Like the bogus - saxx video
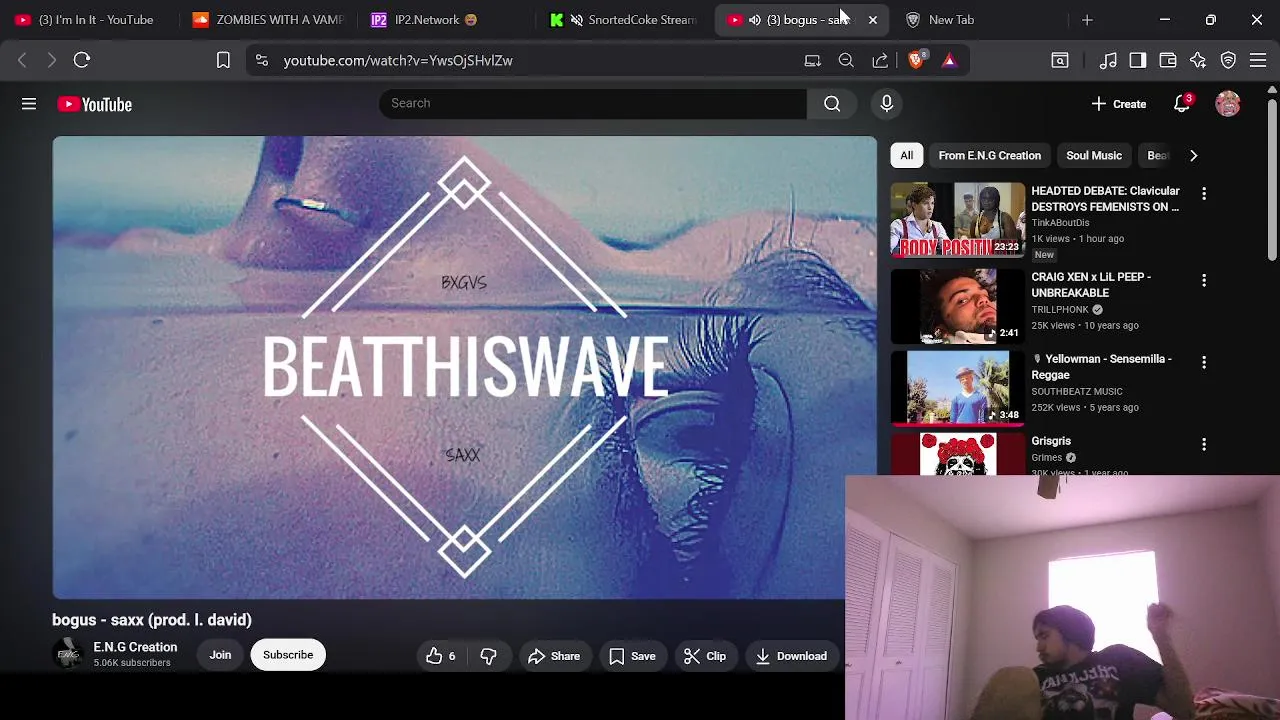The height and width of the screenshot is (720, 1280). [x=440, y=656]
